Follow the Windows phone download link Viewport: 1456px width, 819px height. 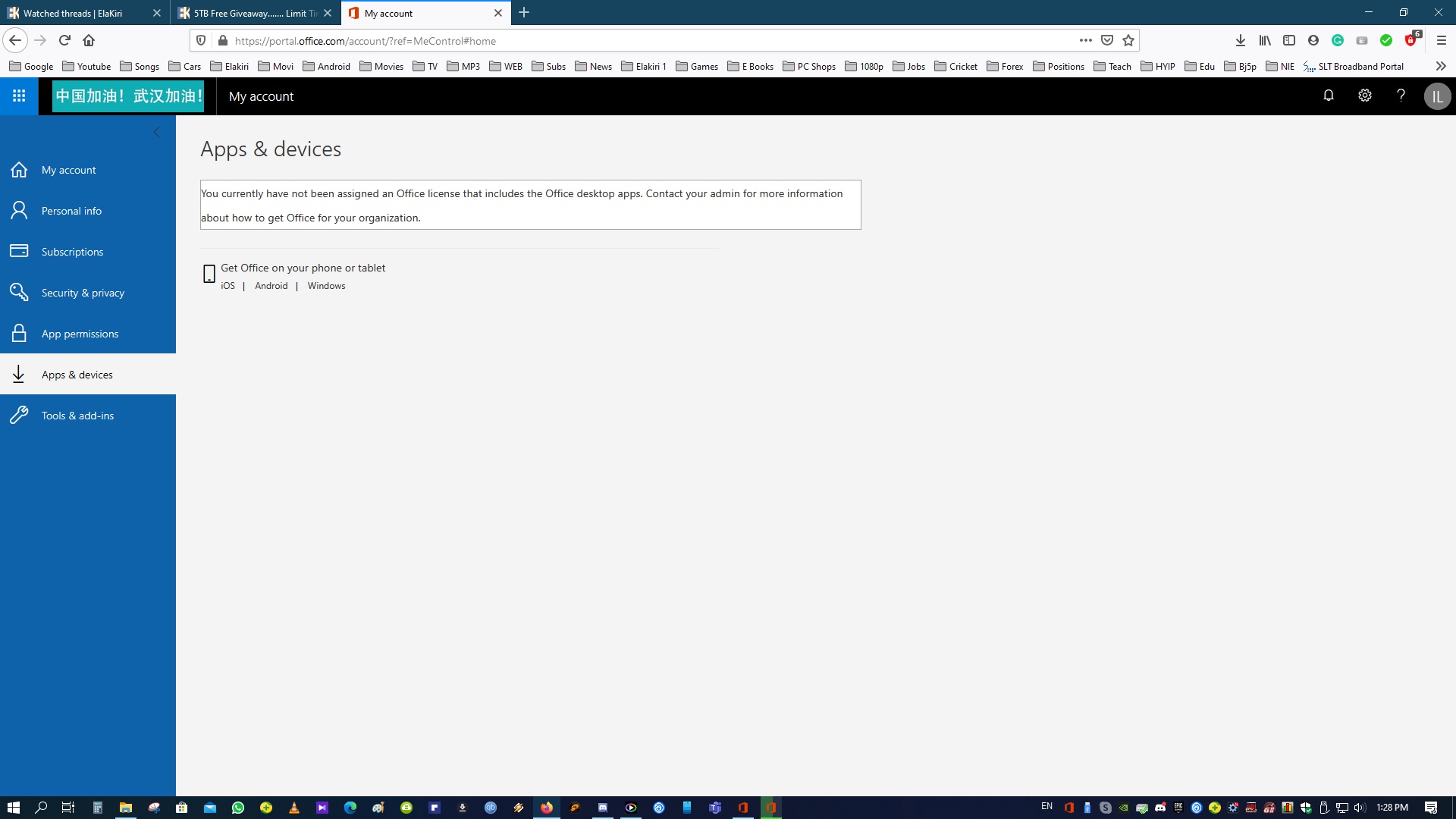326,286
